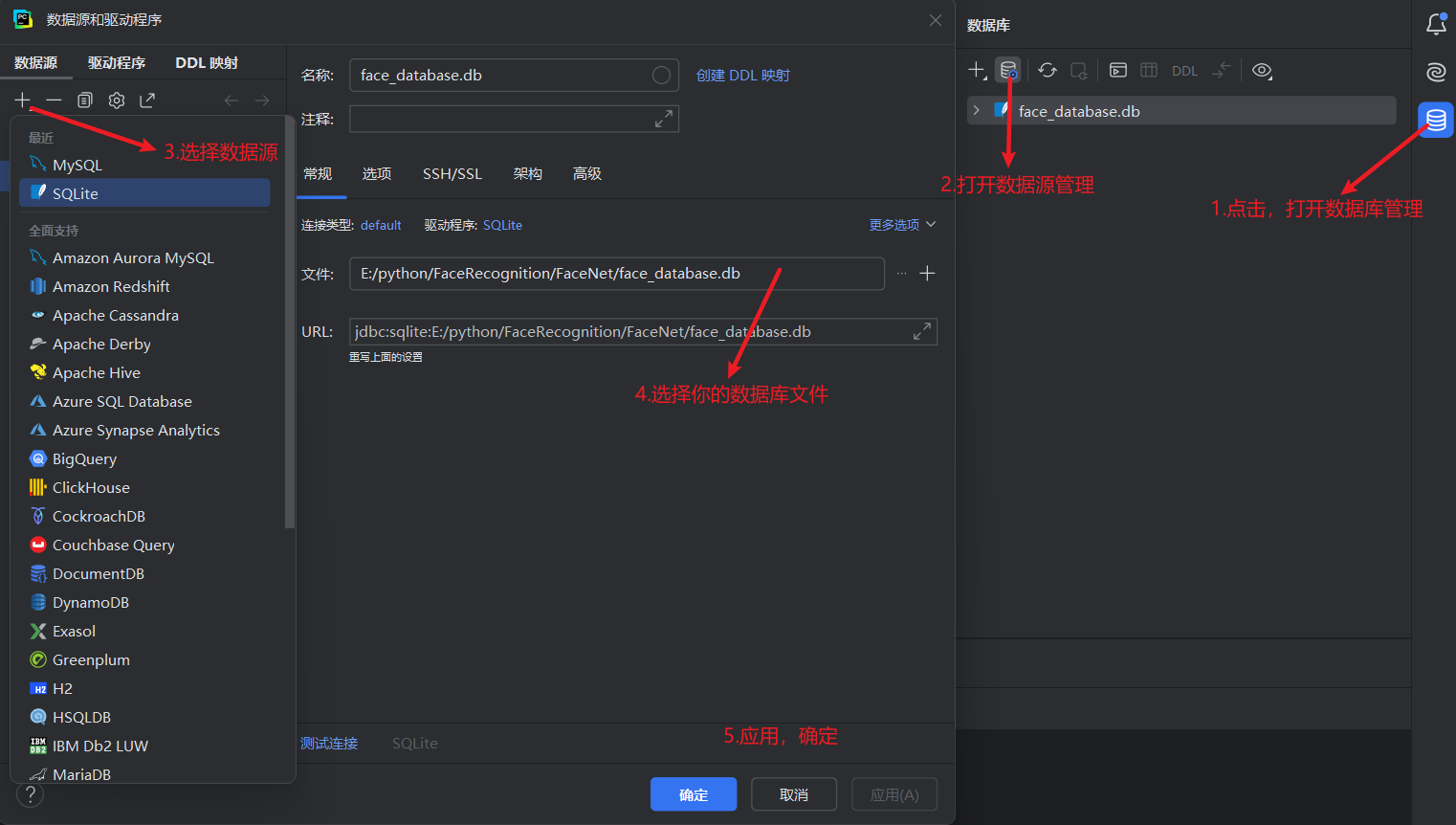
Task: Open the 选项 tab
Action: pos(377,173)
